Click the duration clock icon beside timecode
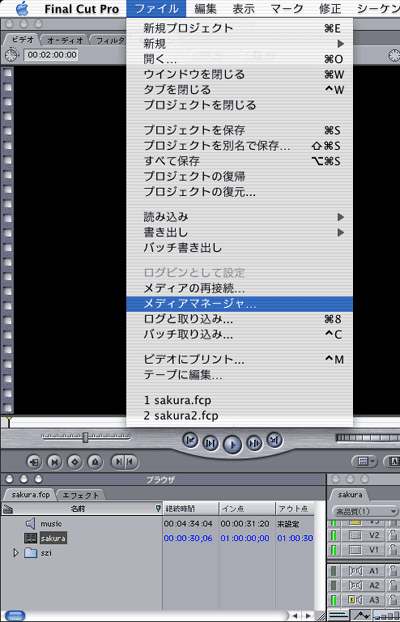Screen dimensions: 400x622 tap(12, 54)
